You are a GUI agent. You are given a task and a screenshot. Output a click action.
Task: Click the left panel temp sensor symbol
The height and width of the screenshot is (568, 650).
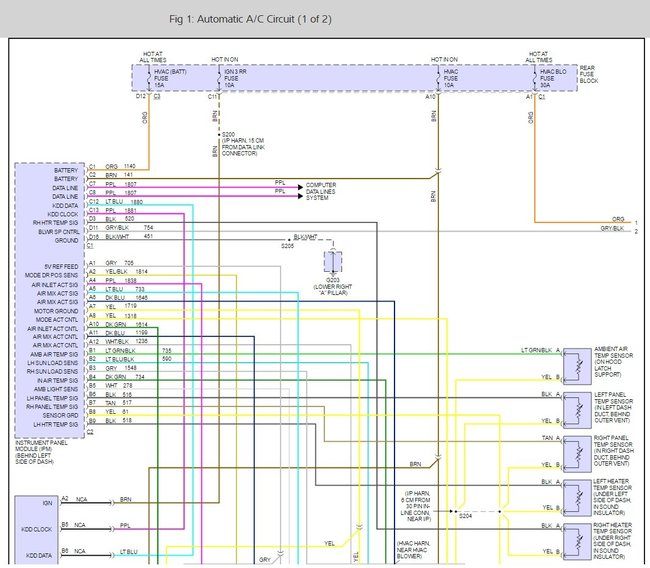[577, 410]
